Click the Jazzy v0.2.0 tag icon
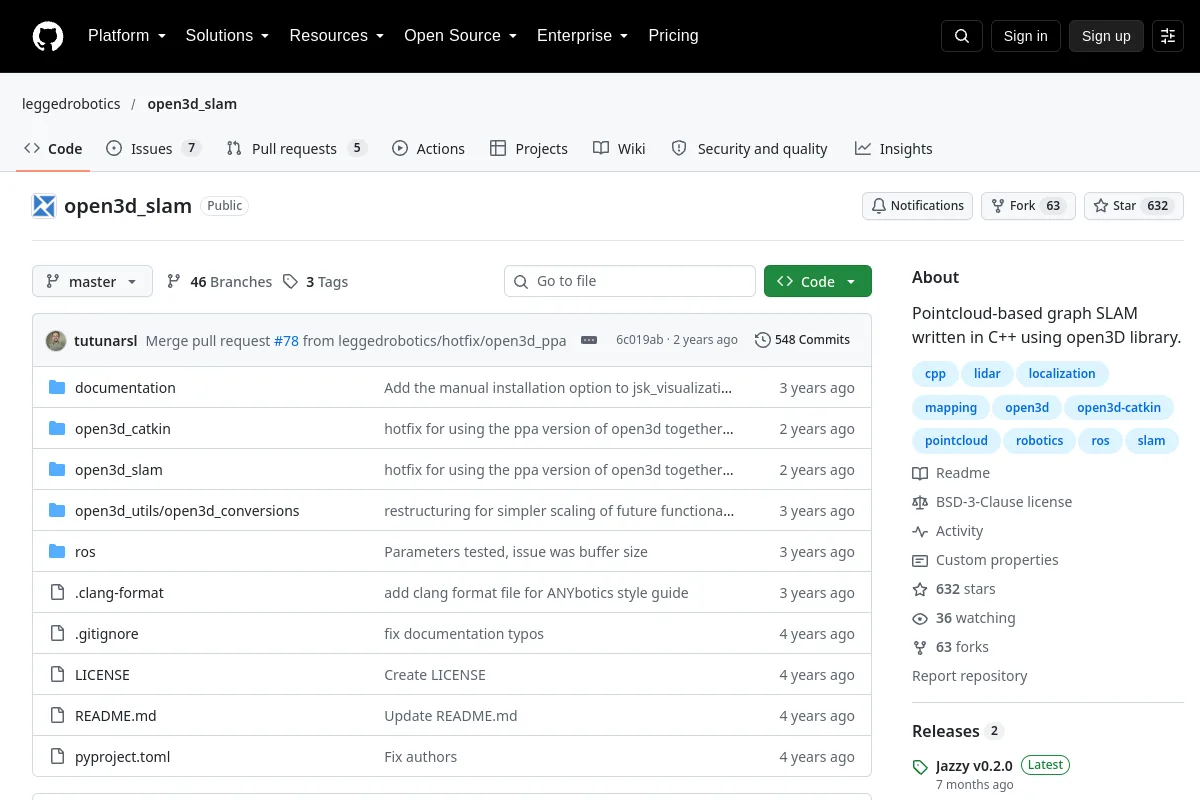 (920, 767)
